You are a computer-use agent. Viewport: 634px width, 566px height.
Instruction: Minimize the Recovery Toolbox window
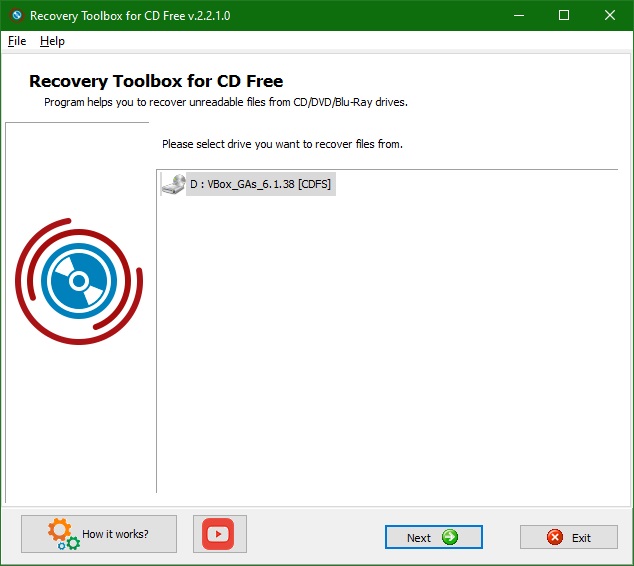[518, 16]
